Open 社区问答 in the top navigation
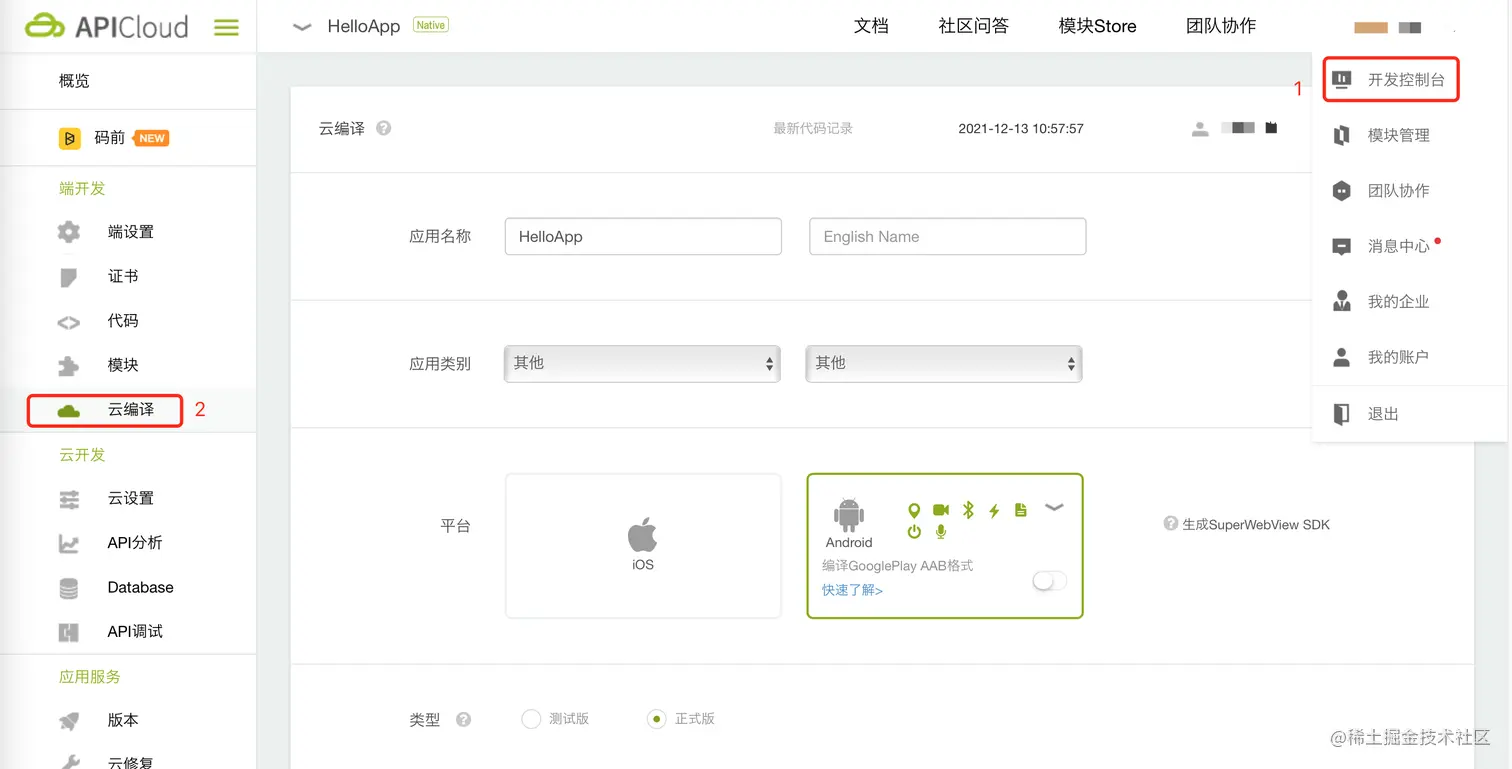 (972, 26)
